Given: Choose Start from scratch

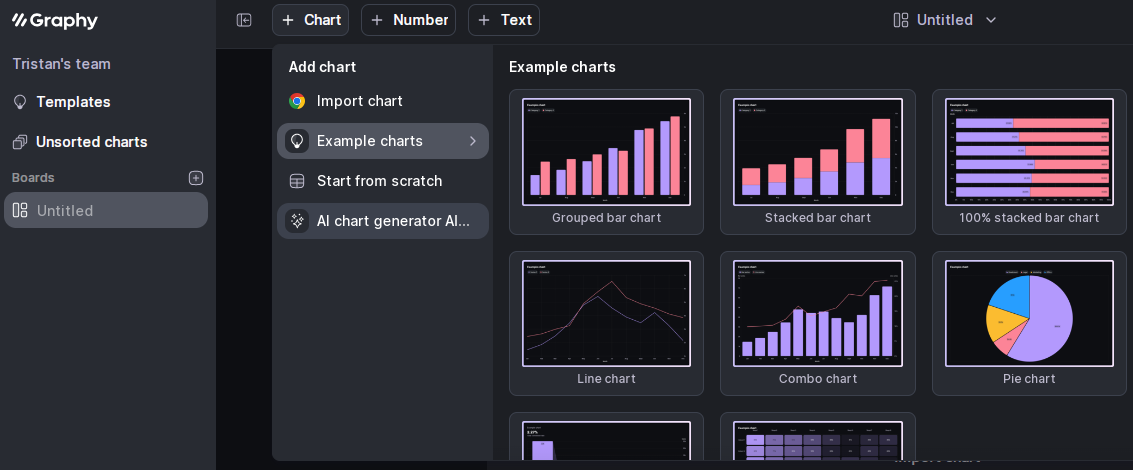Looking at the screenshot, I should (x=383, y=181).
